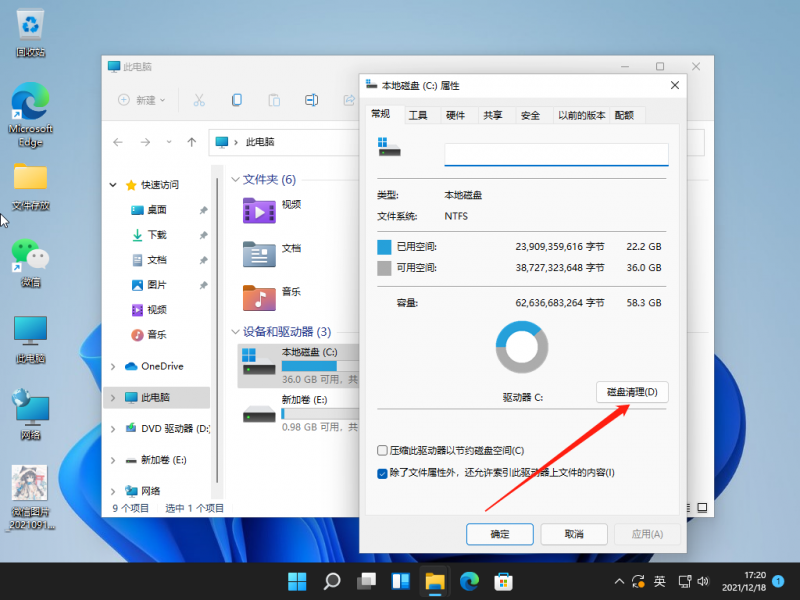Open the Widgets panel from taskbar

(x=400, y=580)
